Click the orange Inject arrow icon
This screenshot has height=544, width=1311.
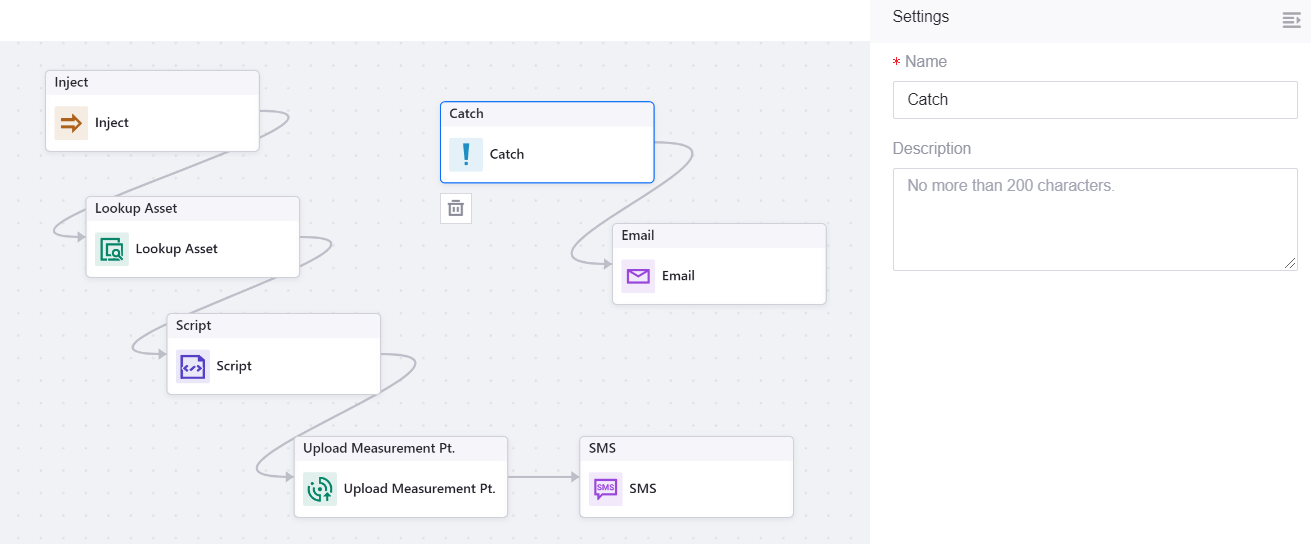point(71,123)
